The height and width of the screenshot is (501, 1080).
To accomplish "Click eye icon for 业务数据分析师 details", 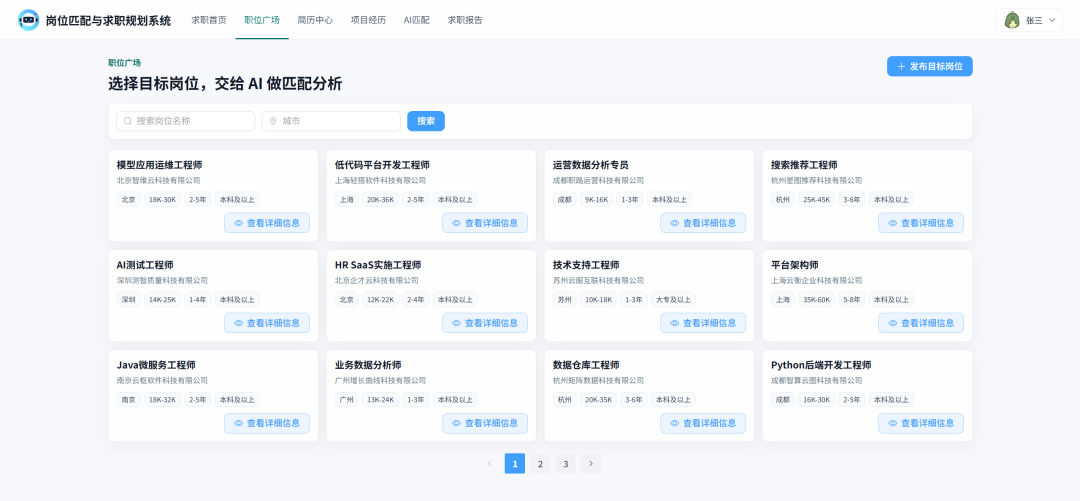I will (x=457, y=423).
